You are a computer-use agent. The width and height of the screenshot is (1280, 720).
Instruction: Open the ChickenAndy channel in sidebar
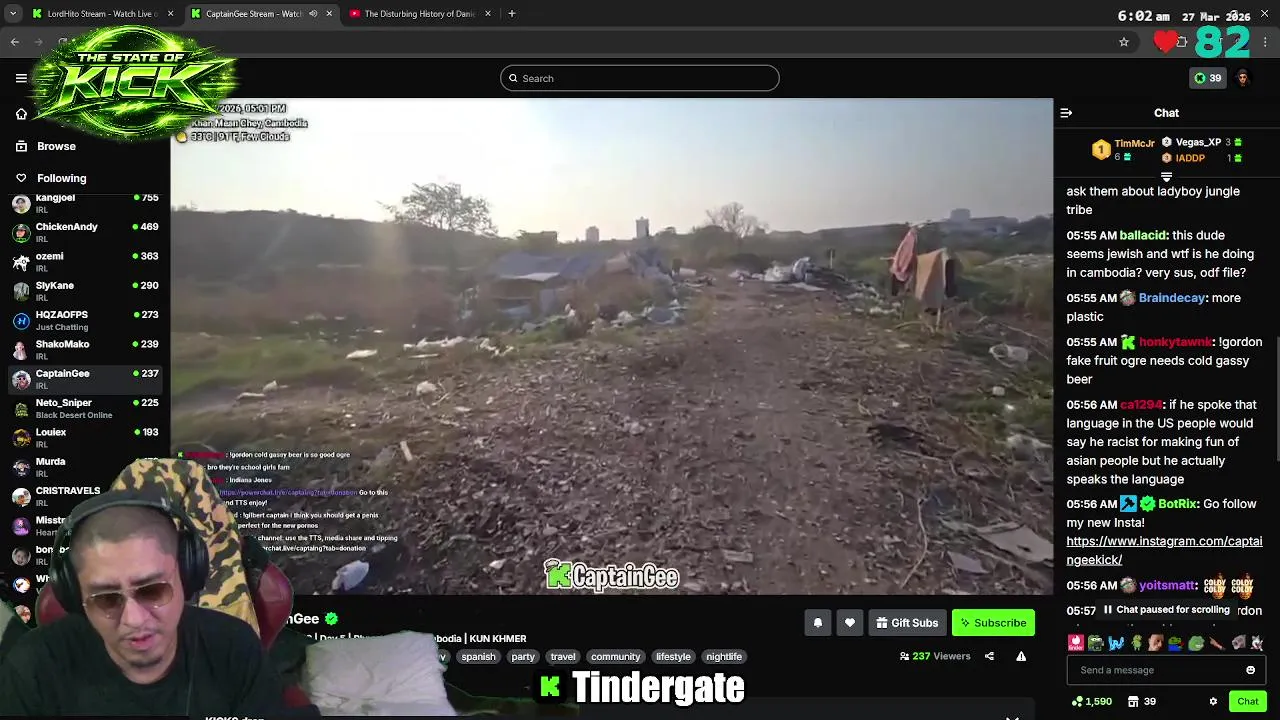click(85, 232)
